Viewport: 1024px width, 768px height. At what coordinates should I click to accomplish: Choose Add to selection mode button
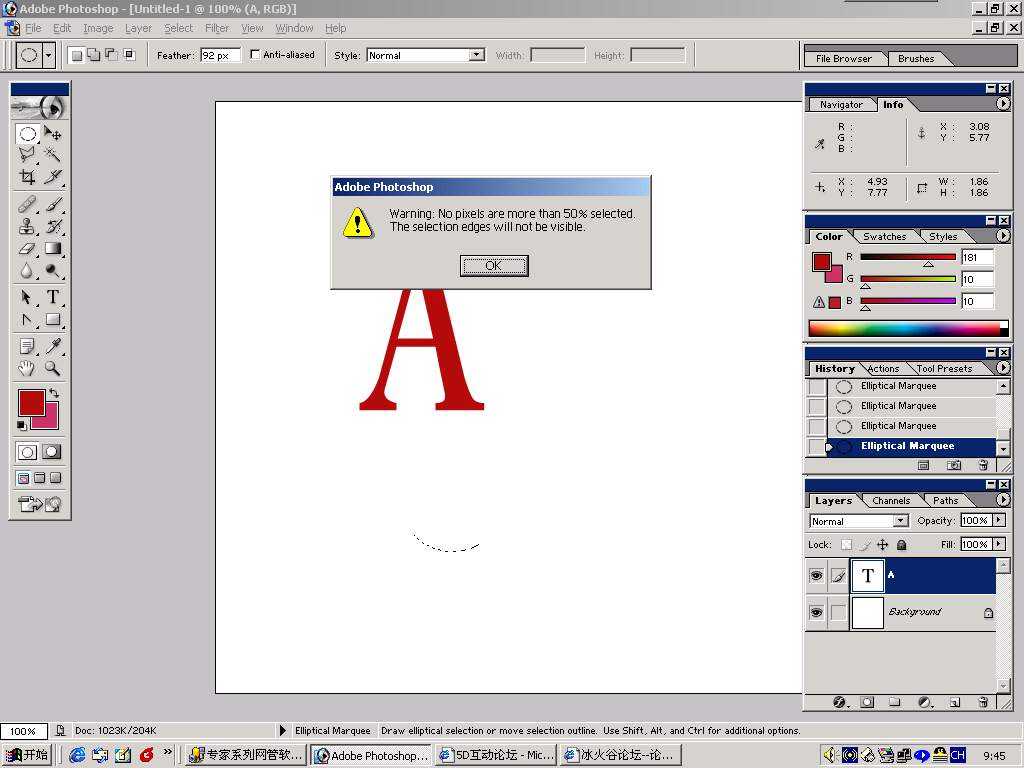pos(94,55)
